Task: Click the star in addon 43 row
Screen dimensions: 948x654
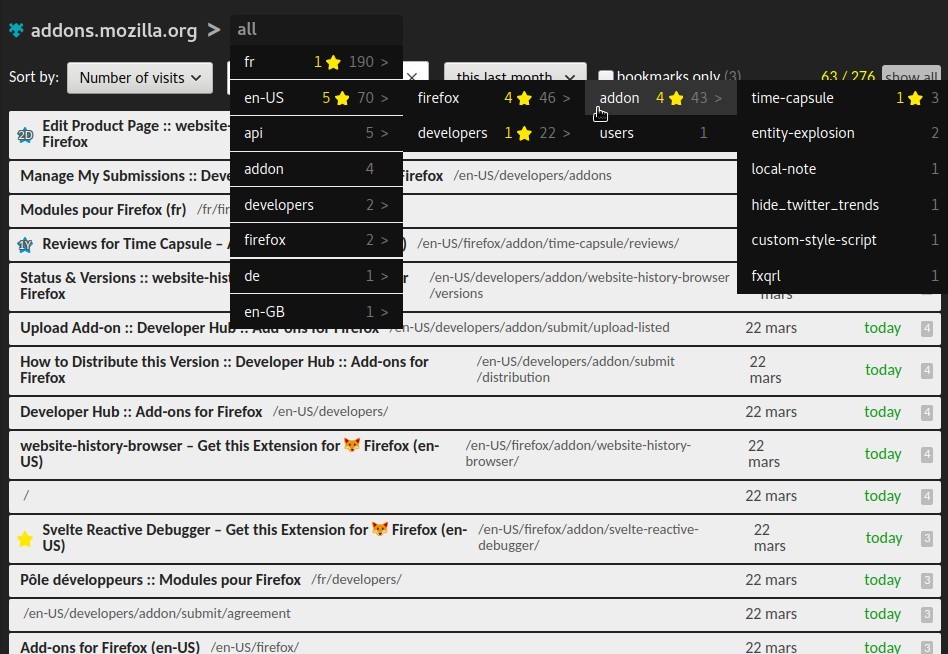Action: pyautogui.click(x=676, y=98)
